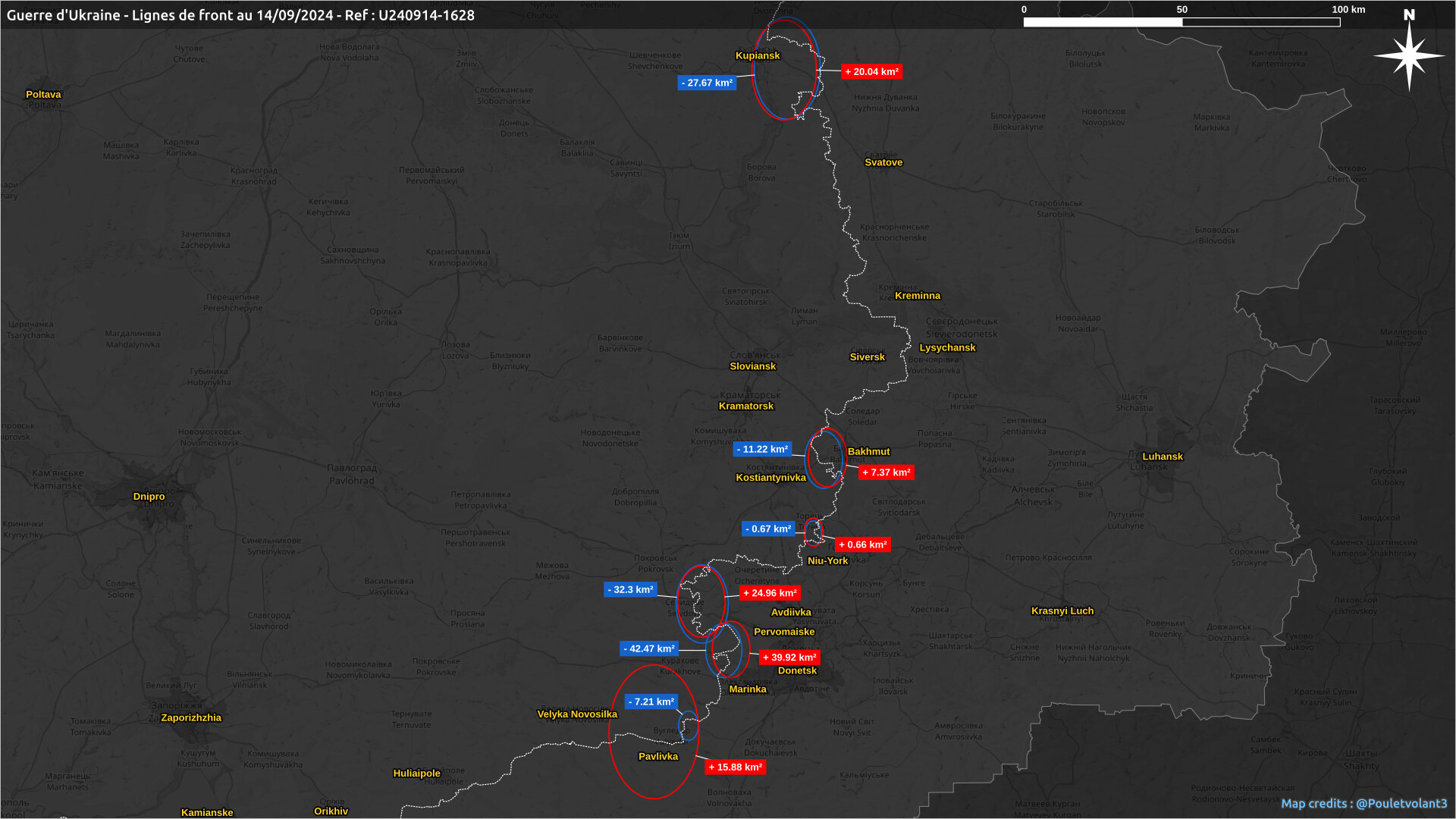Click the -7.21 km² blue label
Viewport: 1456px width, 819px height.
click(x=651, y=702)
